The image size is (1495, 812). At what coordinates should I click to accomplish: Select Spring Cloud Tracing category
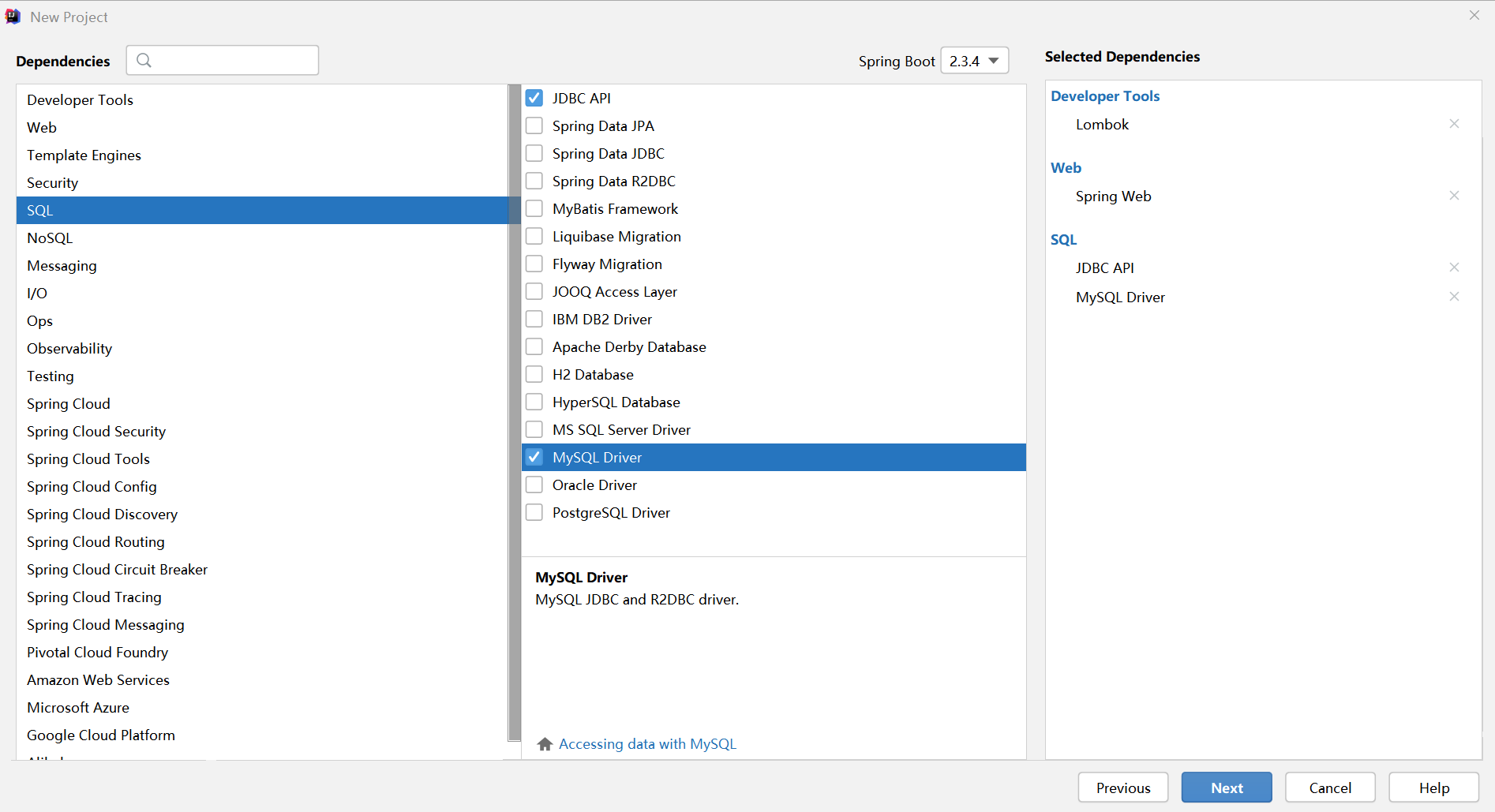point(262,597)
